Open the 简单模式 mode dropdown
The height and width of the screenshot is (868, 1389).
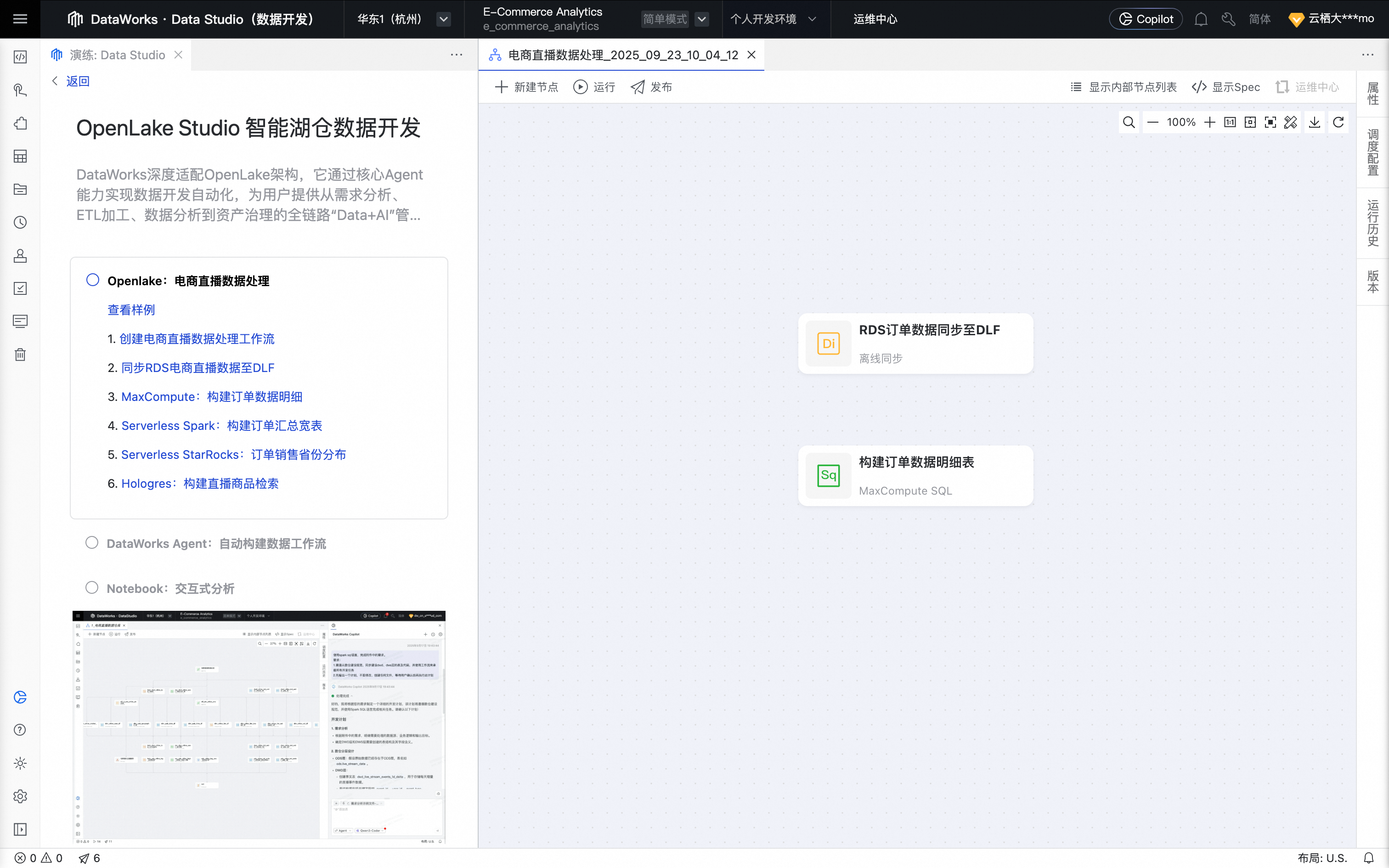tap(701, 19)
